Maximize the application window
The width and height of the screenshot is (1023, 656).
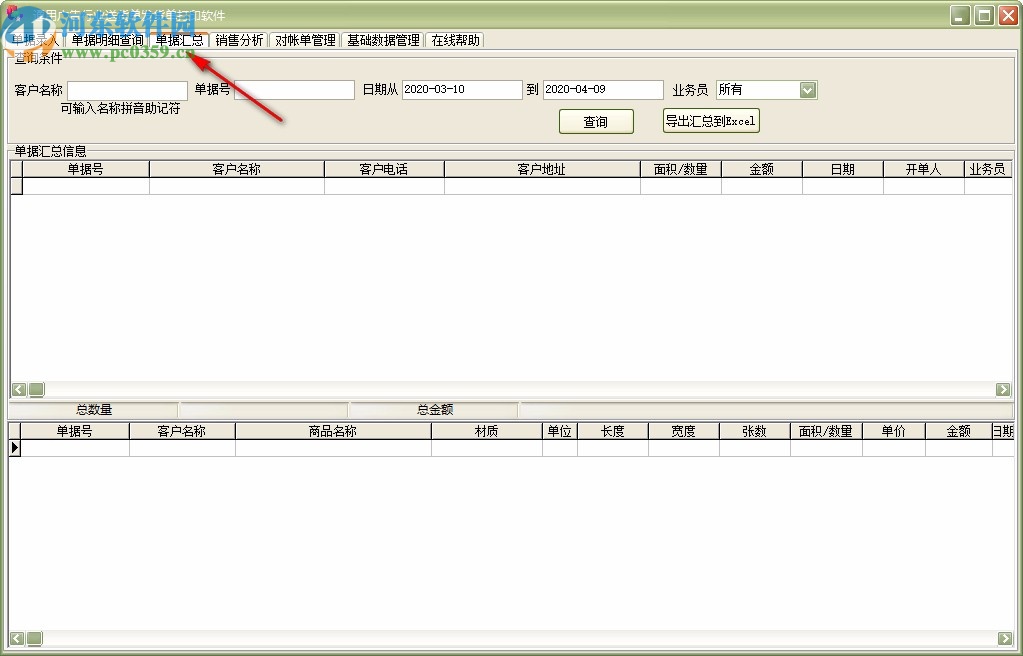(x=984, y=15)
